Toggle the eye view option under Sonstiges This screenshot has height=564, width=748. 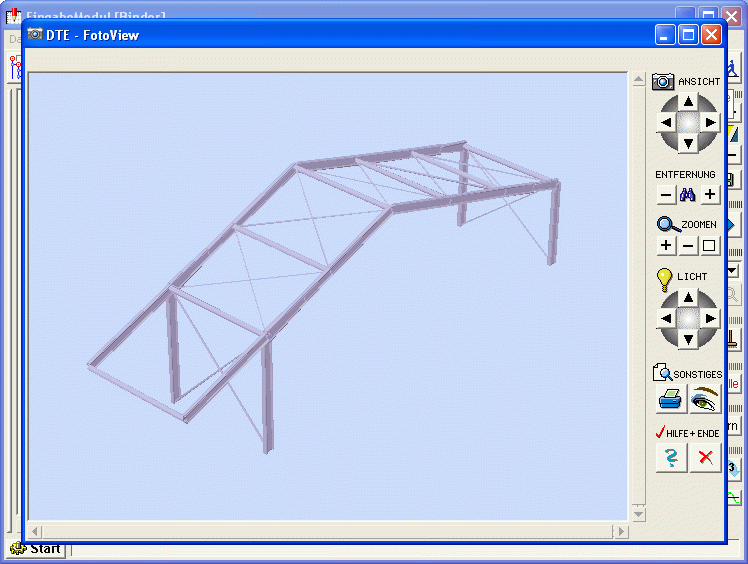point(705,400)
